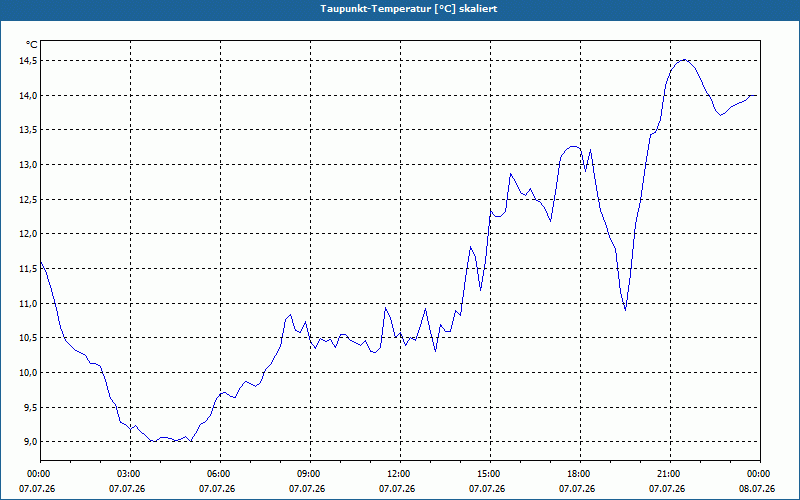
Task: Select the "14,5" y-axis value
Action: [28, 61]
